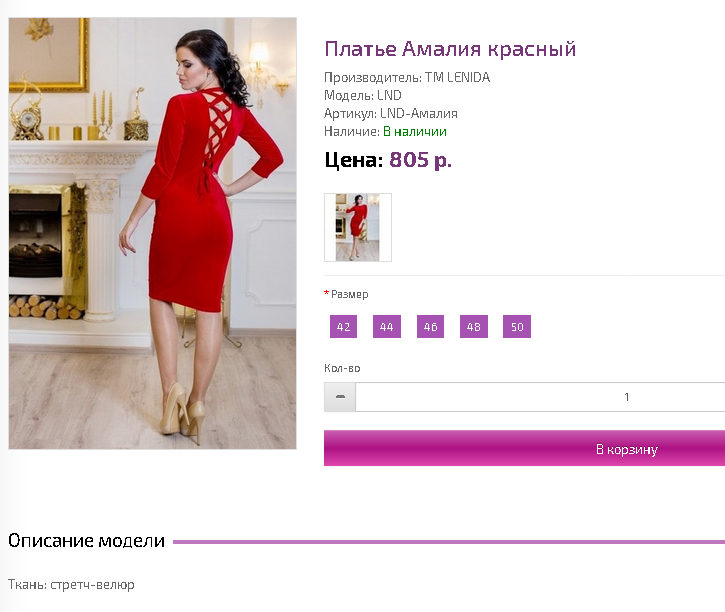This screenshot has width=725, height=612.
Task: Click the Описание модели section heading
Action: click(x=86, y=540)
